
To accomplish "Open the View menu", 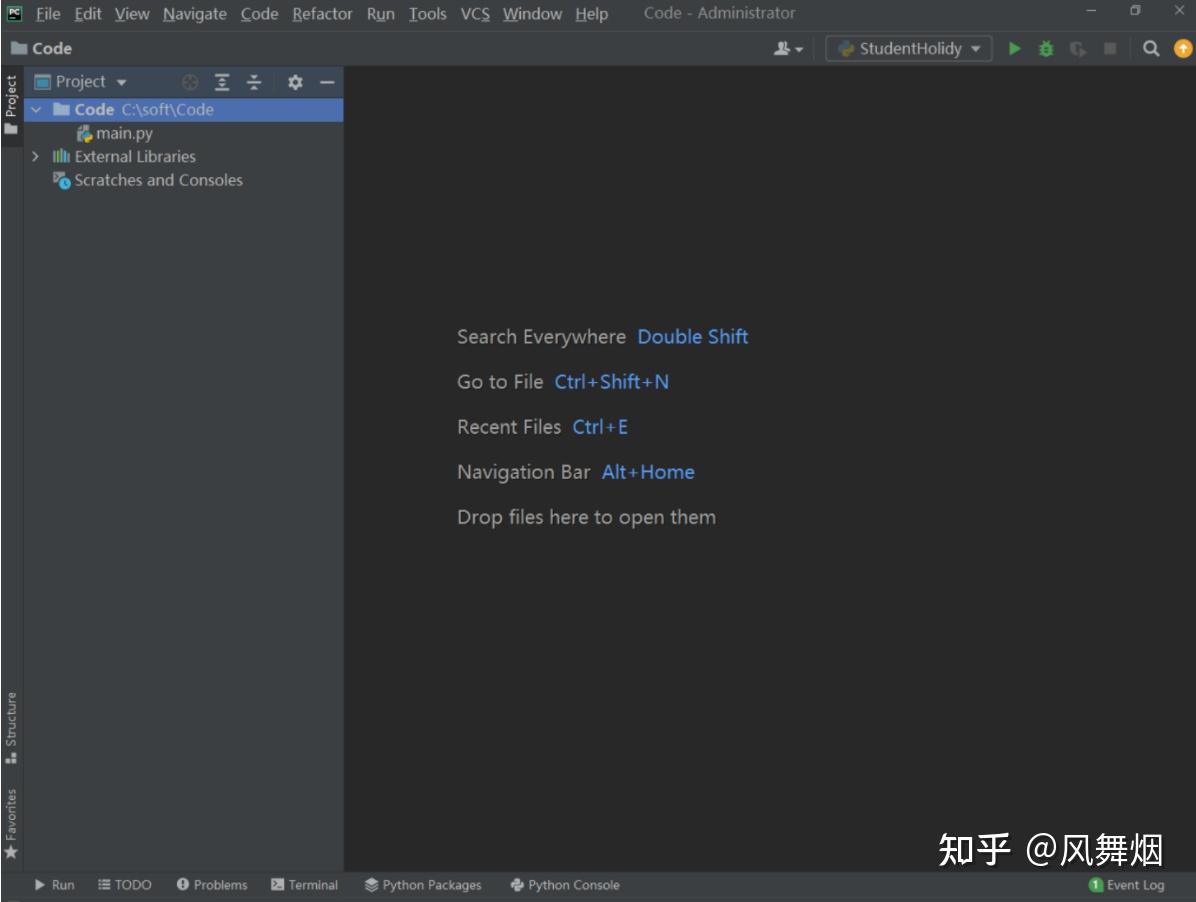I will pyautogui.click(x=132, y=14).
